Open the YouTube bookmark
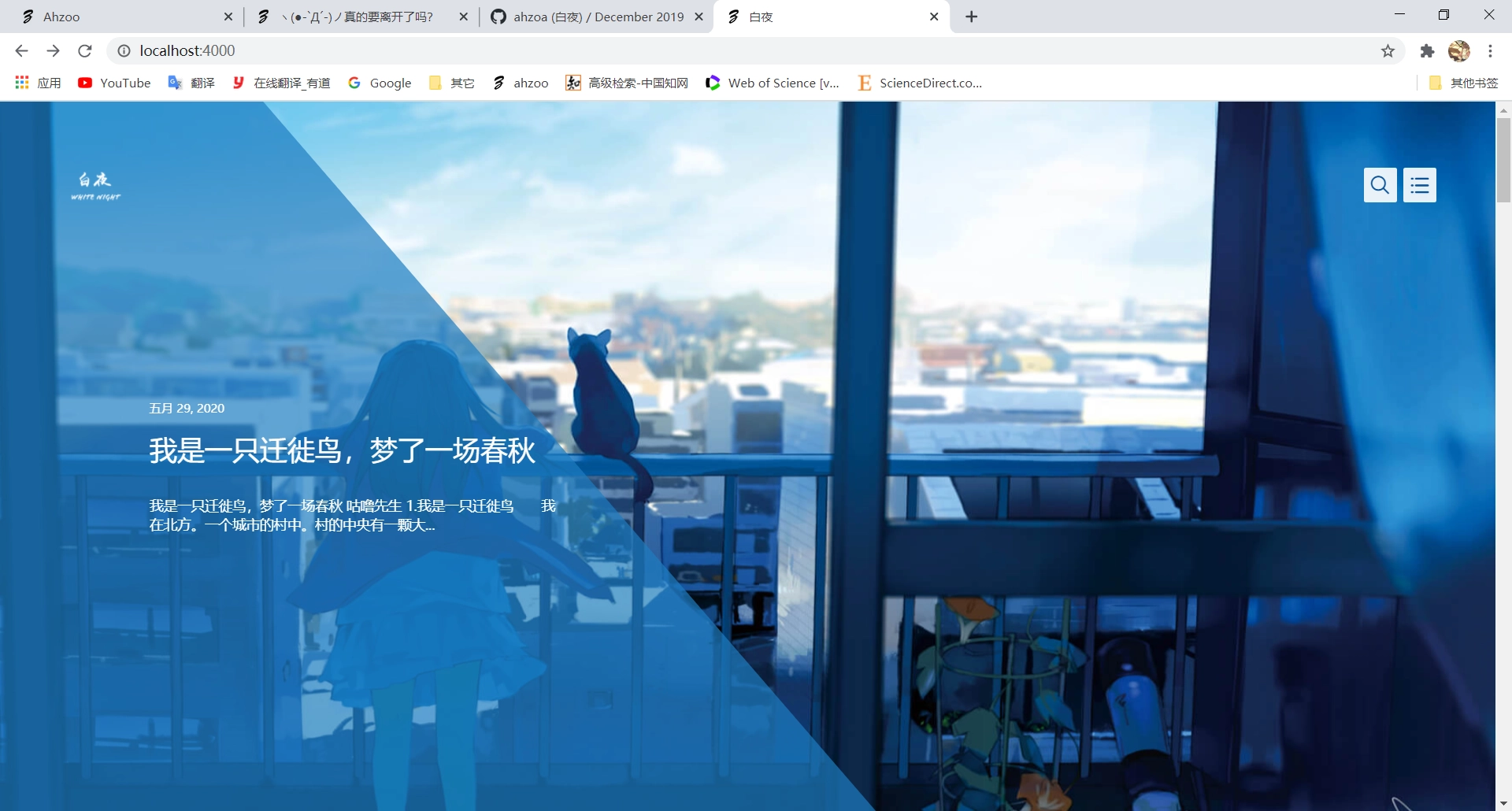Viewport: 1512px width, 811px height. pos(114,83)
